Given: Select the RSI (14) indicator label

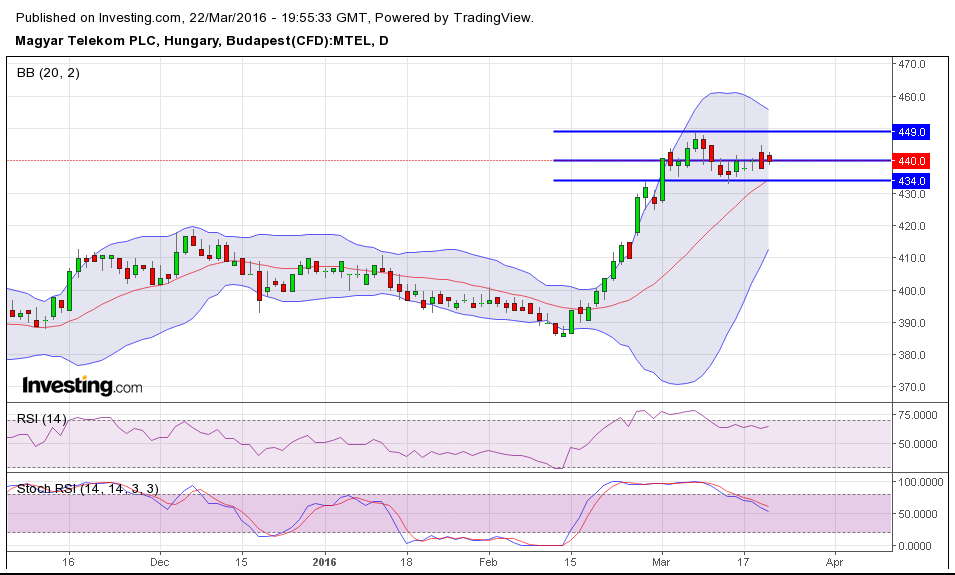Looking at the screenshot, I should 41,418.
